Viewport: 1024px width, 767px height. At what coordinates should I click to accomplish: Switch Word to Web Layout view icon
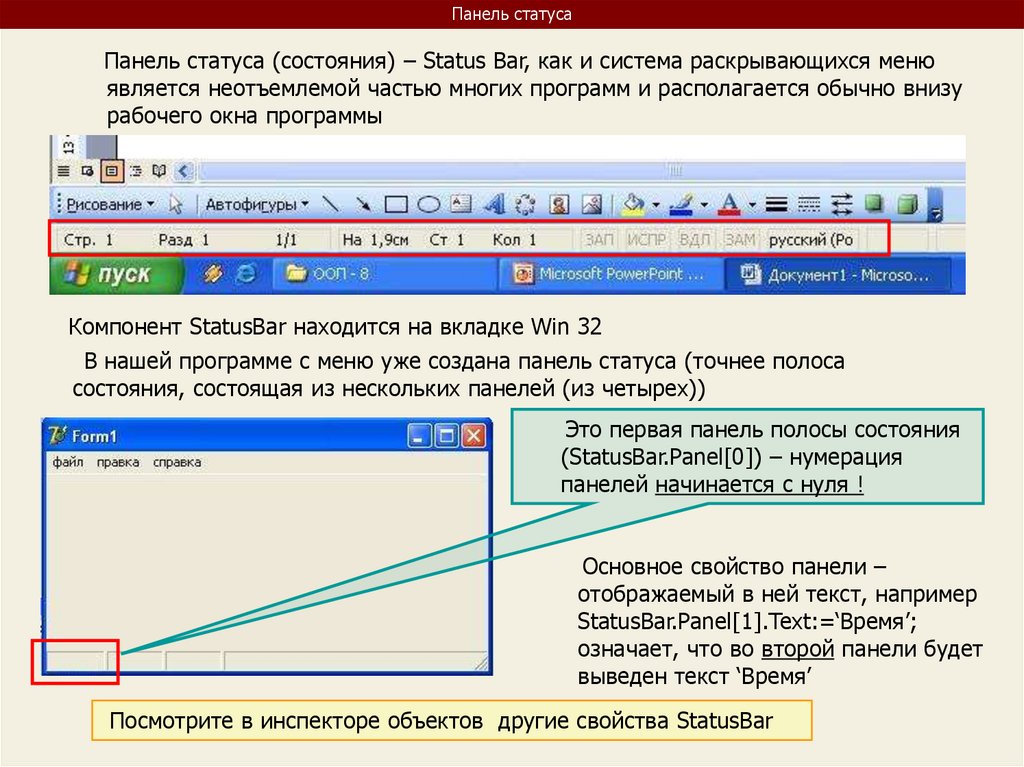pyautogui.click(x=87, y=171)
